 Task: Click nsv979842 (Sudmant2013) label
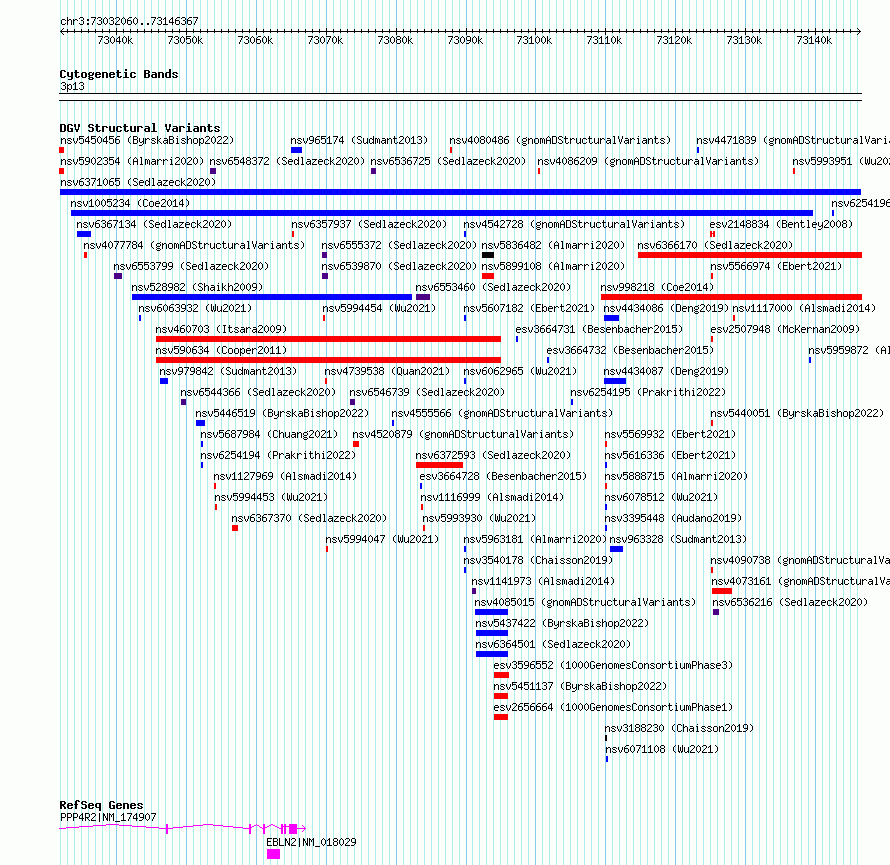coord(228,371)
